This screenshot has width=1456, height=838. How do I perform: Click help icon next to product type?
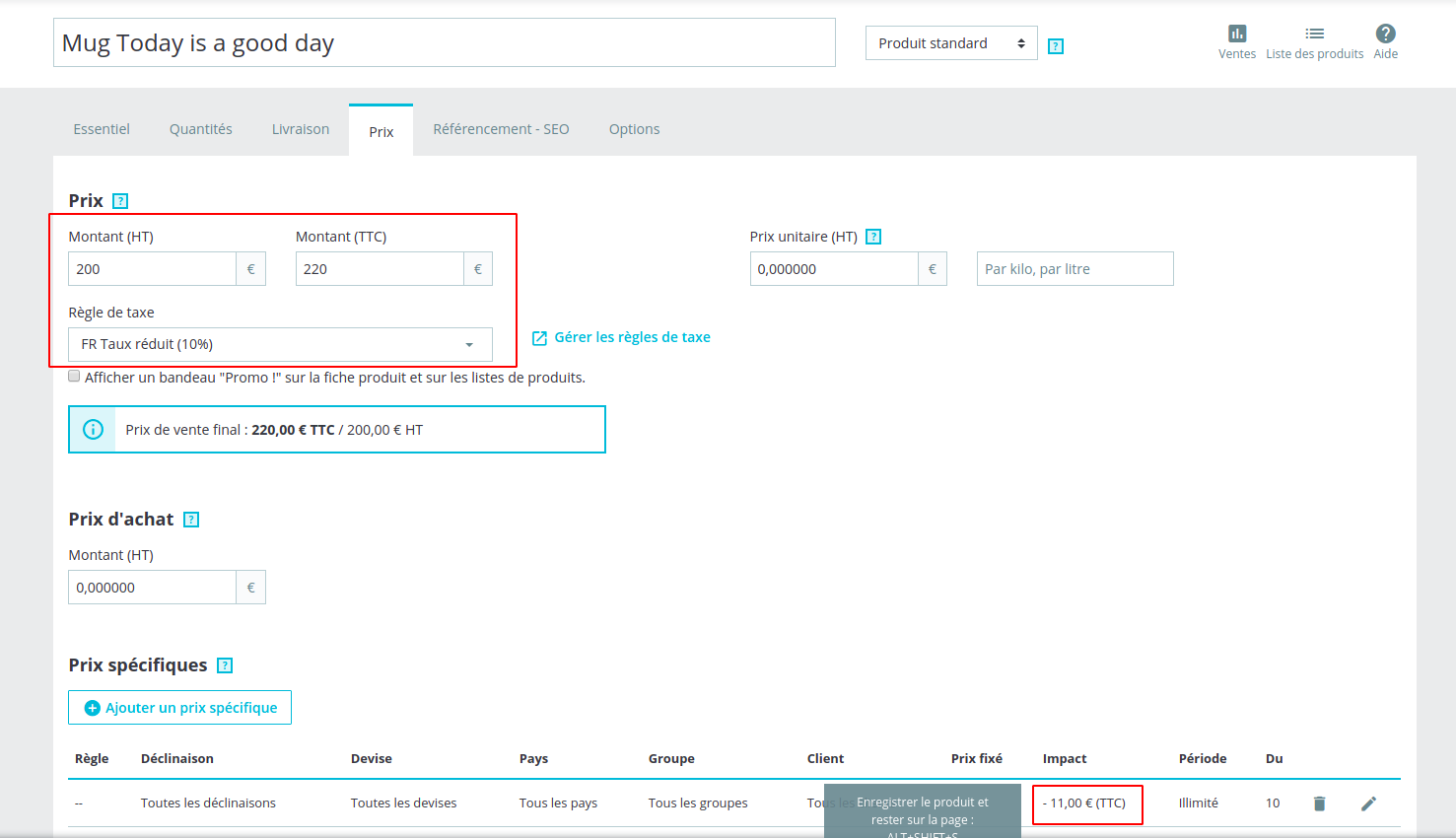tap(1055, 46)
